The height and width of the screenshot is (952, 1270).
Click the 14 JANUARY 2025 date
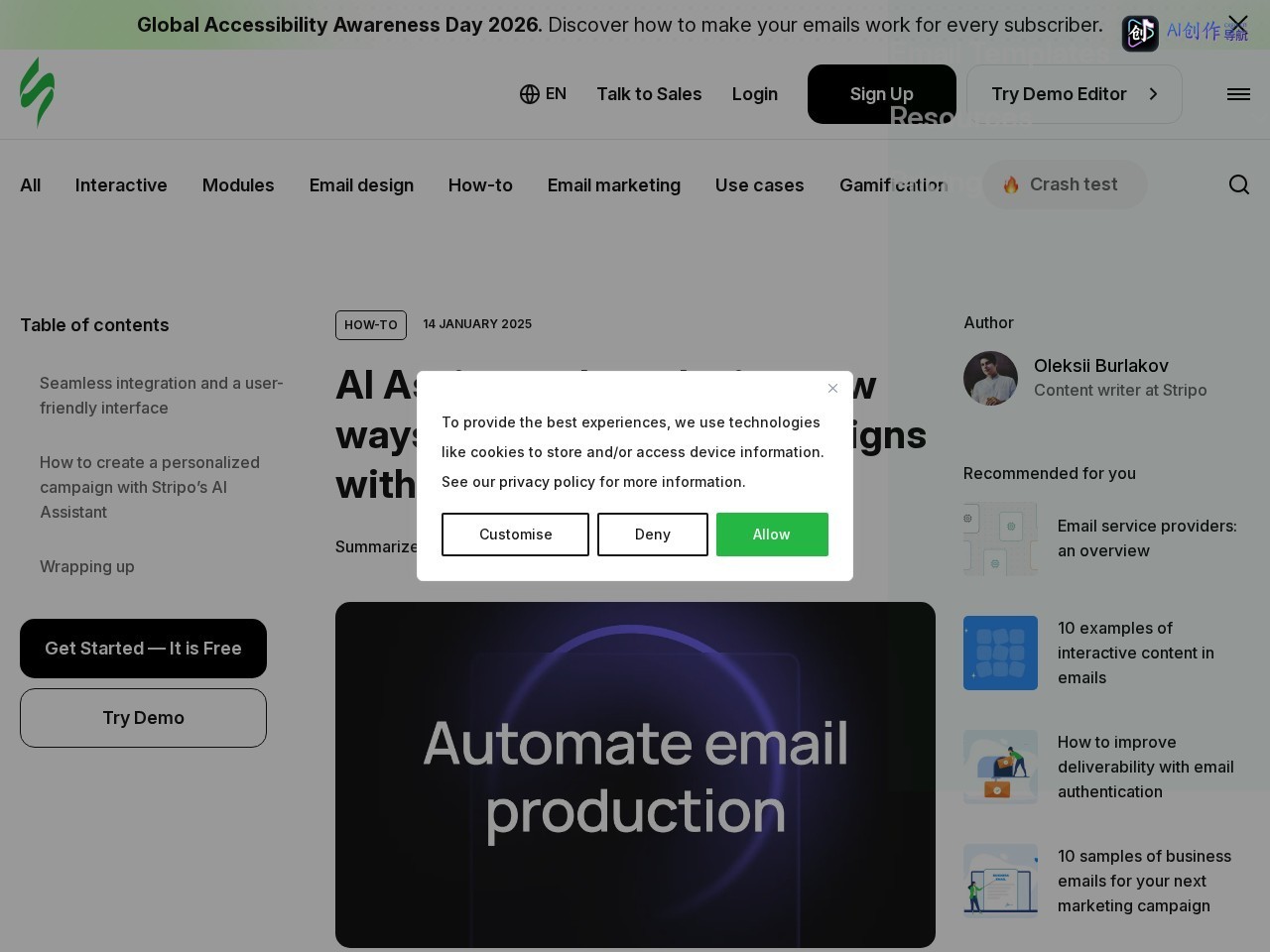pyautogui.click(x=477, y=324)
